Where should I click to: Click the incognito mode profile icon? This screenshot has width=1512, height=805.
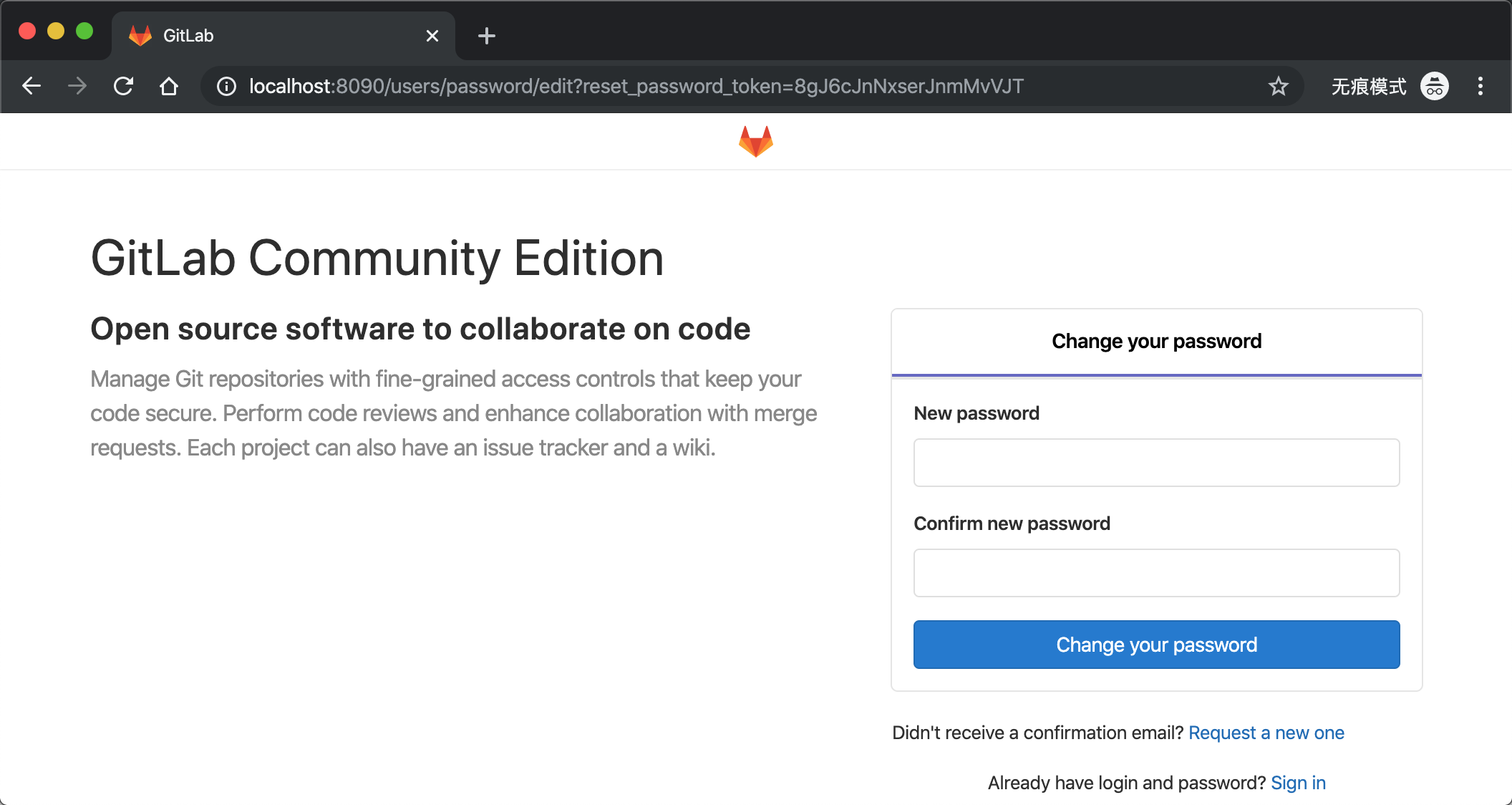(x=1435, y=87)
